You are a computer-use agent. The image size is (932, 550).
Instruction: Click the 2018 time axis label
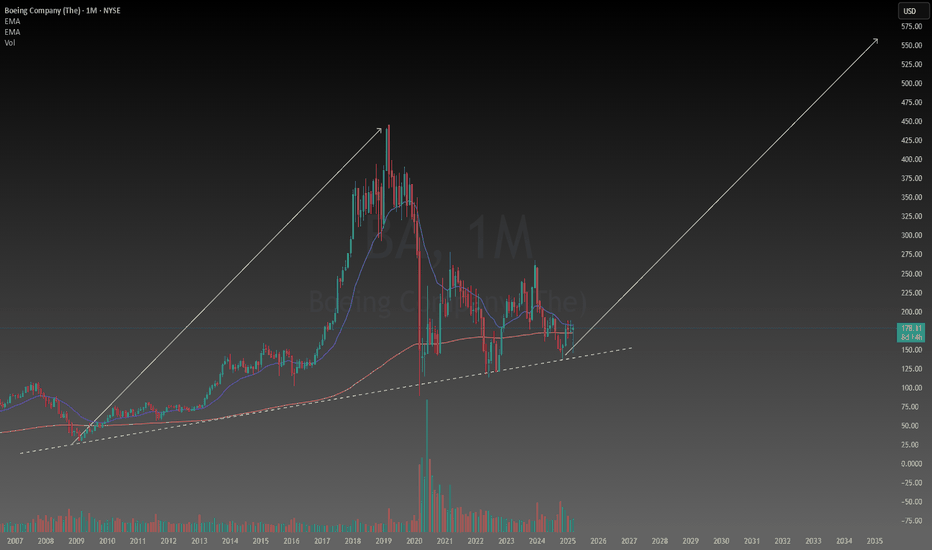tap(352, 541)
